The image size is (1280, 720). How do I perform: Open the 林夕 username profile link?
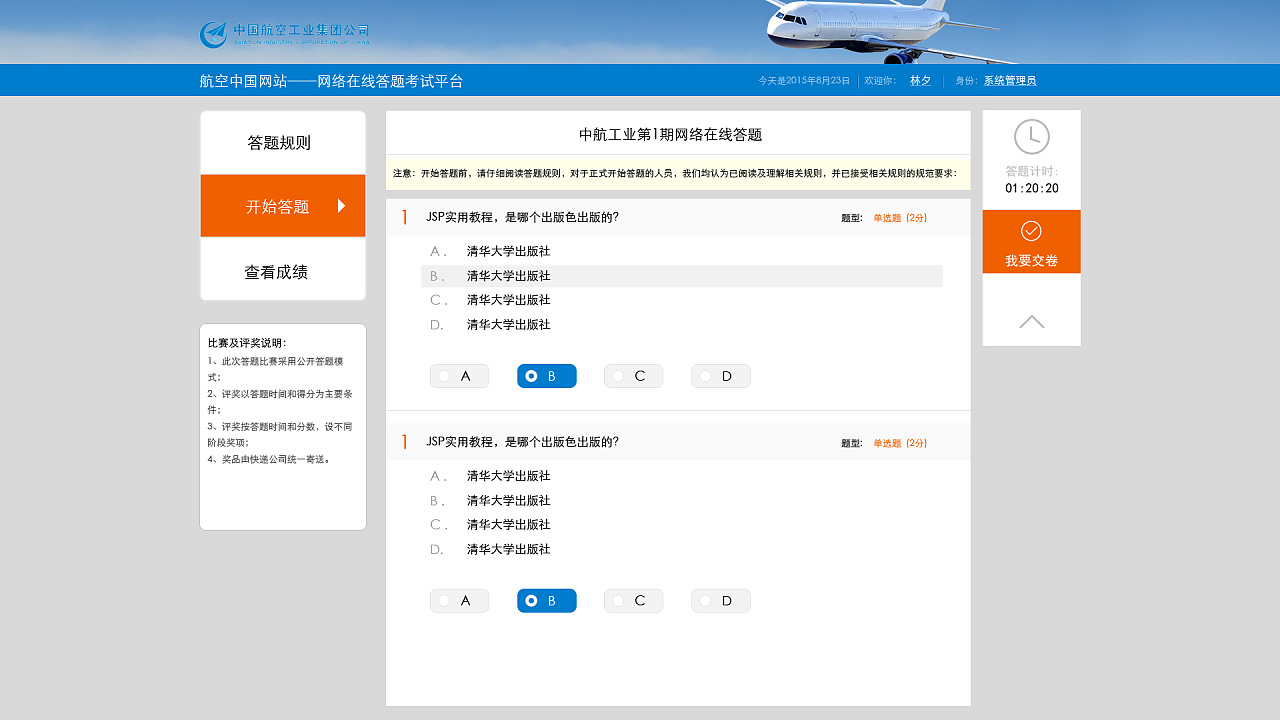(x=920, y=80)
